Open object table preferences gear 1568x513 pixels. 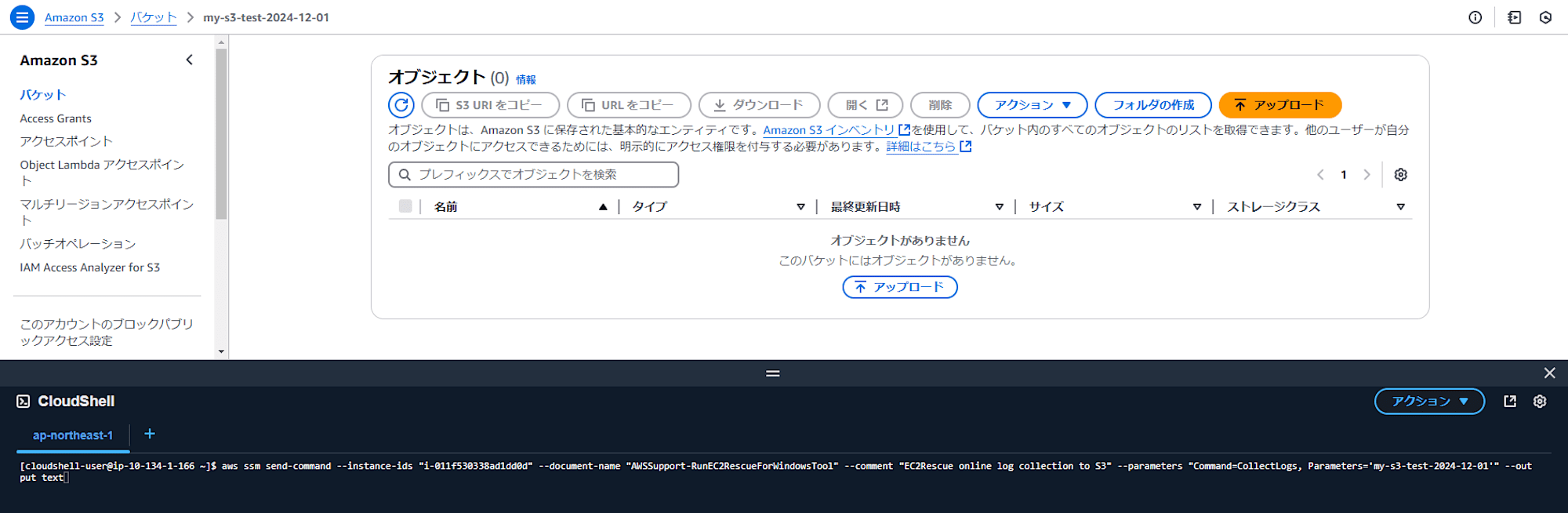click(1401, 175)
